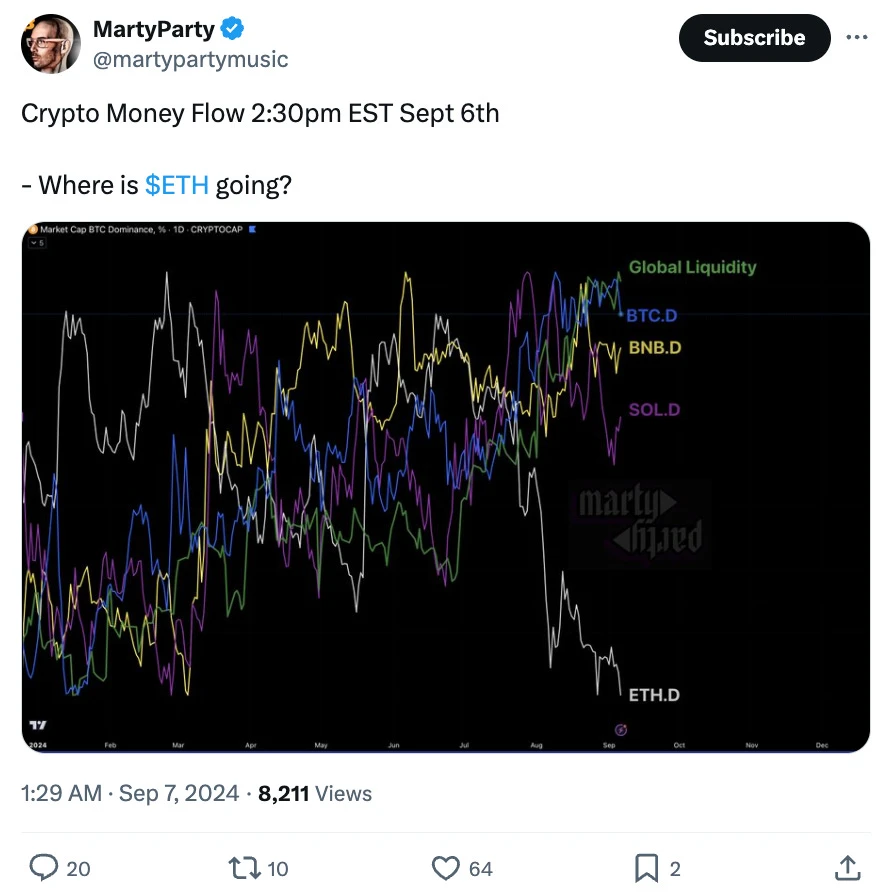This screenshot has width=888, height=896.
Task: Open the three-dot more options menu
Action: coord(857,38)
